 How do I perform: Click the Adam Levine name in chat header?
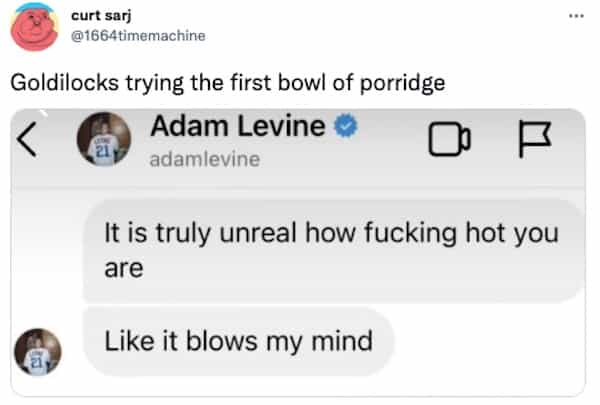[x=237, y=127]
